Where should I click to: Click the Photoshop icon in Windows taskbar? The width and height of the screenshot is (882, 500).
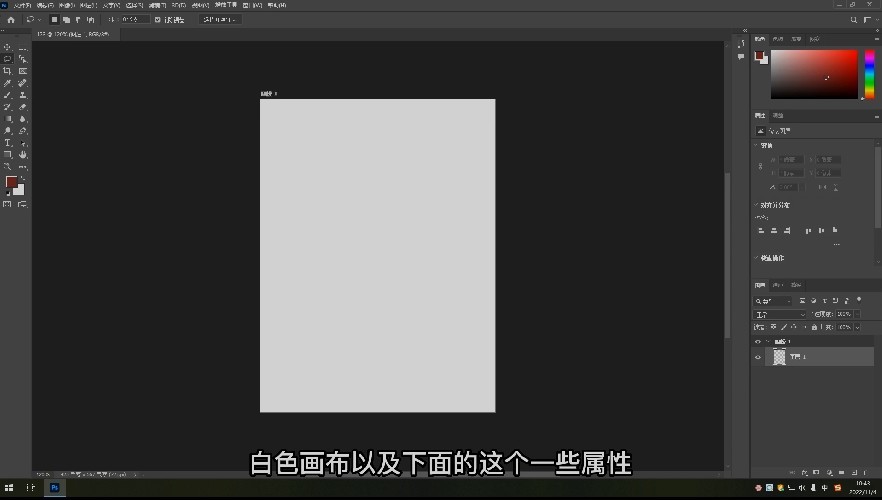point(55,488)
